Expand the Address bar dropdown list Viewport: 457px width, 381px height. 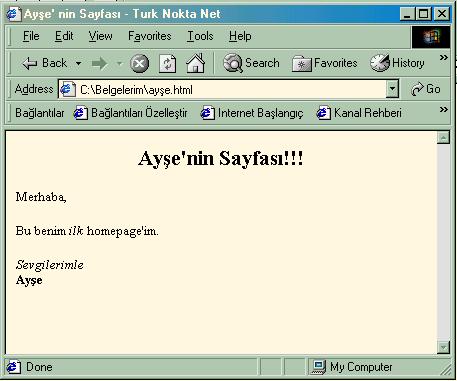coord(392,89)
